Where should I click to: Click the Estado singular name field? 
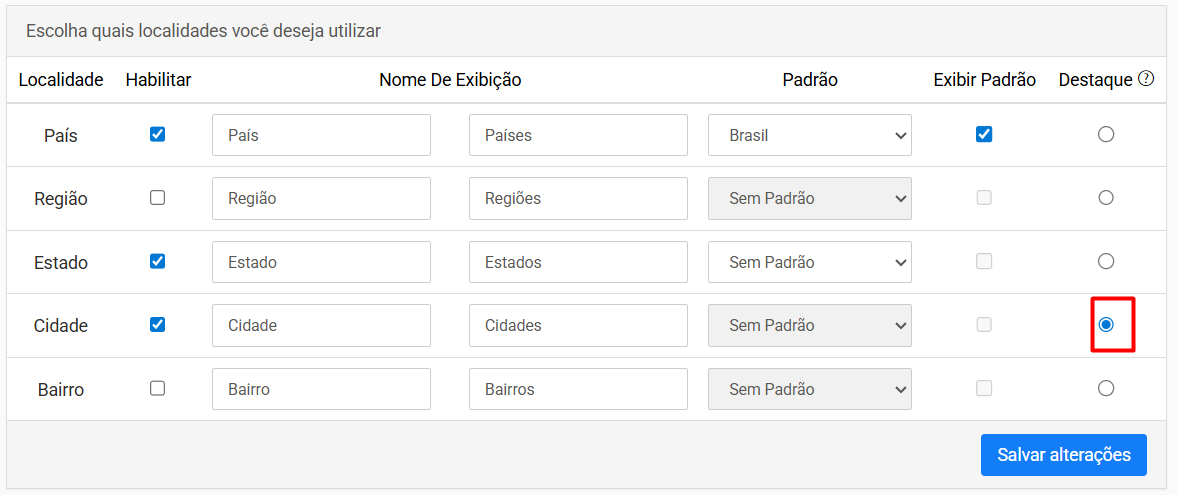[x=321, y=262]
